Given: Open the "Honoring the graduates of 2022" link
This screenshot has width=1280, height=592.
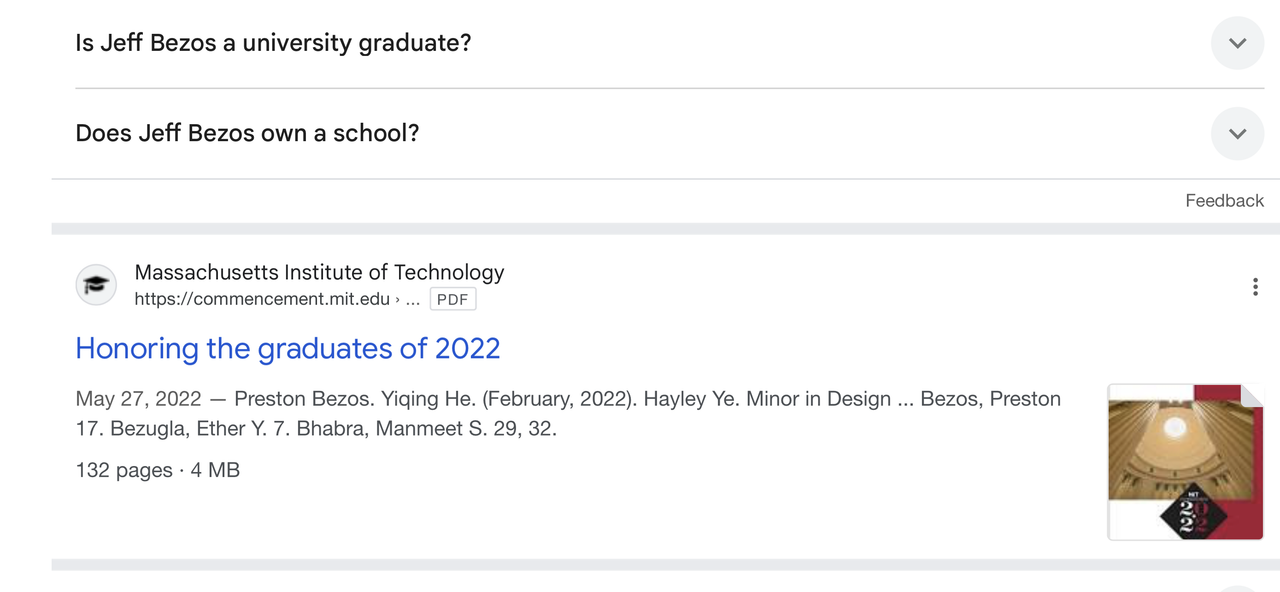Looking at the screenshot, I should (288, 348).
